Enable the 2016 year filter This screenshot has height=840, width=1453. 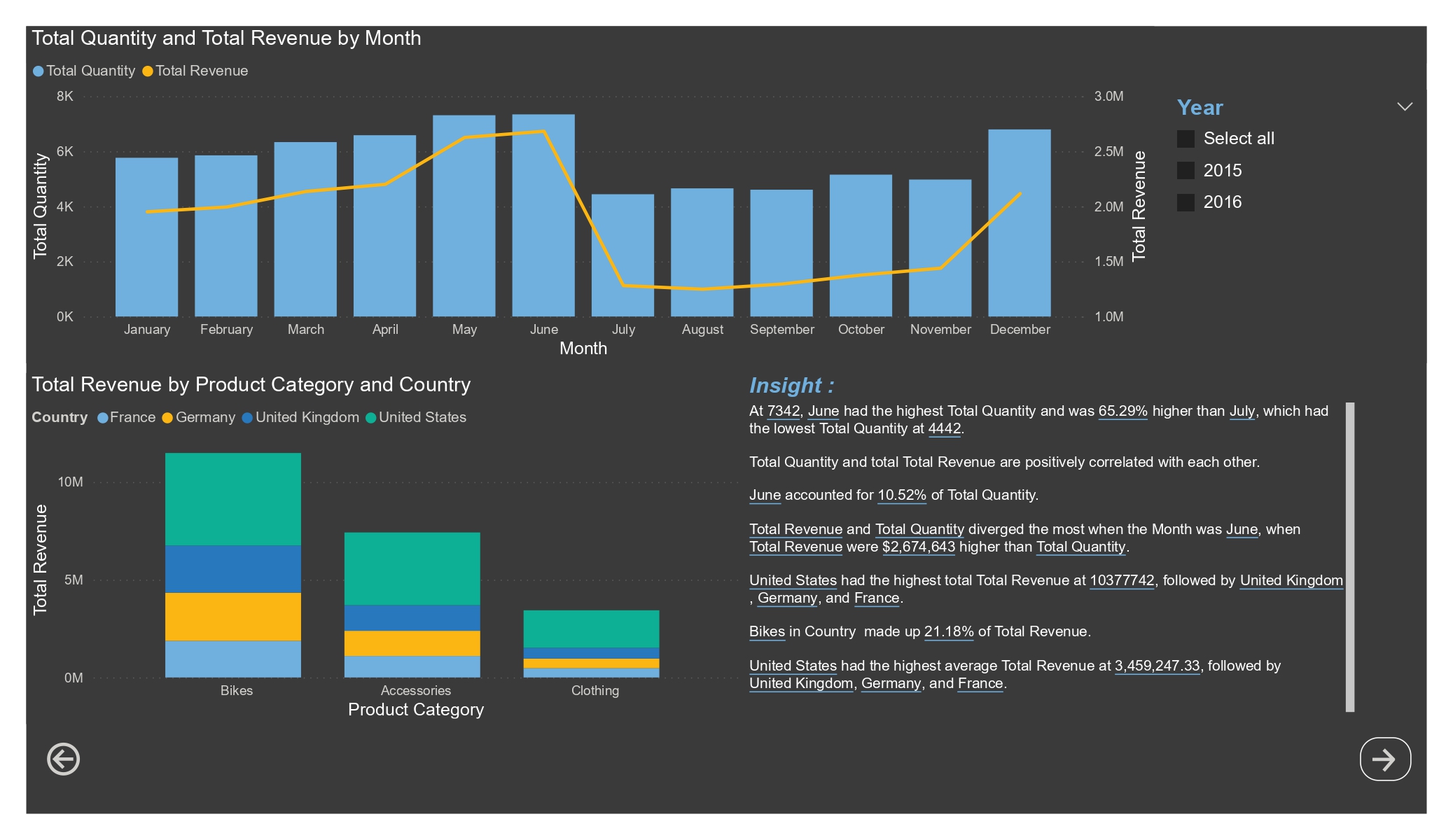pyautogui.click(x=1186, y=202)
